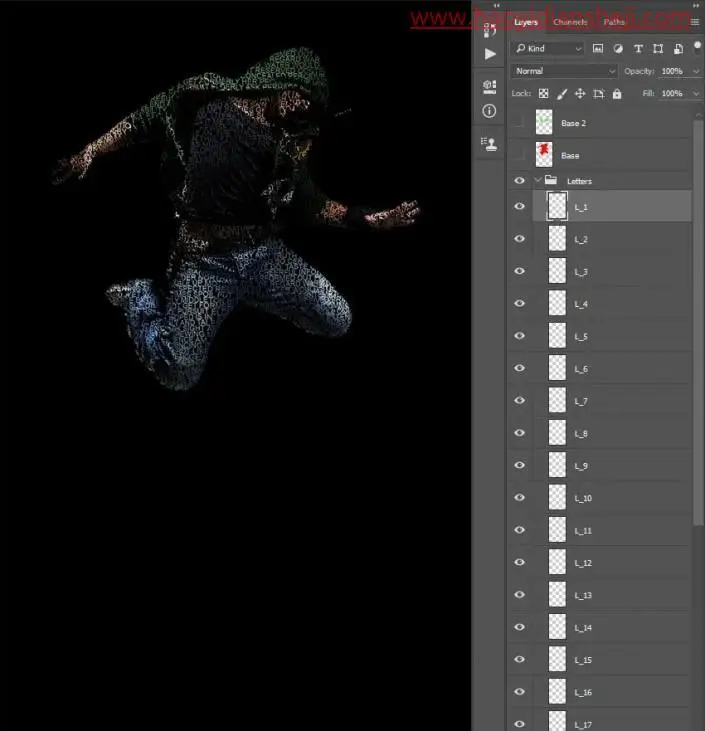Open the History panel icon
The image size is (705, 731).
(490, 30)
